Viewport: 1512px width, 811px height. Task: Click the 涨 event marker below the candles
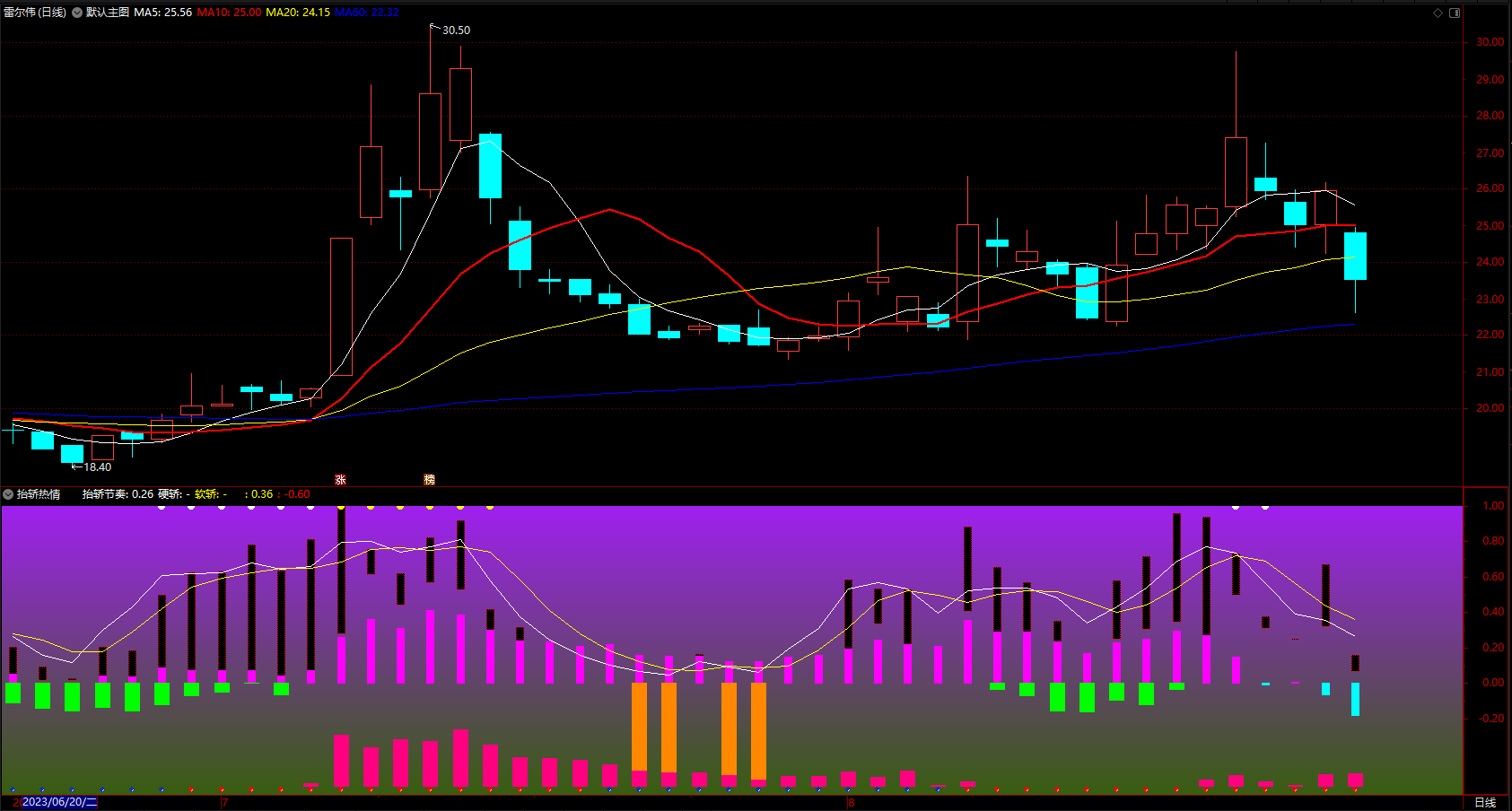(x=340, y=480)
